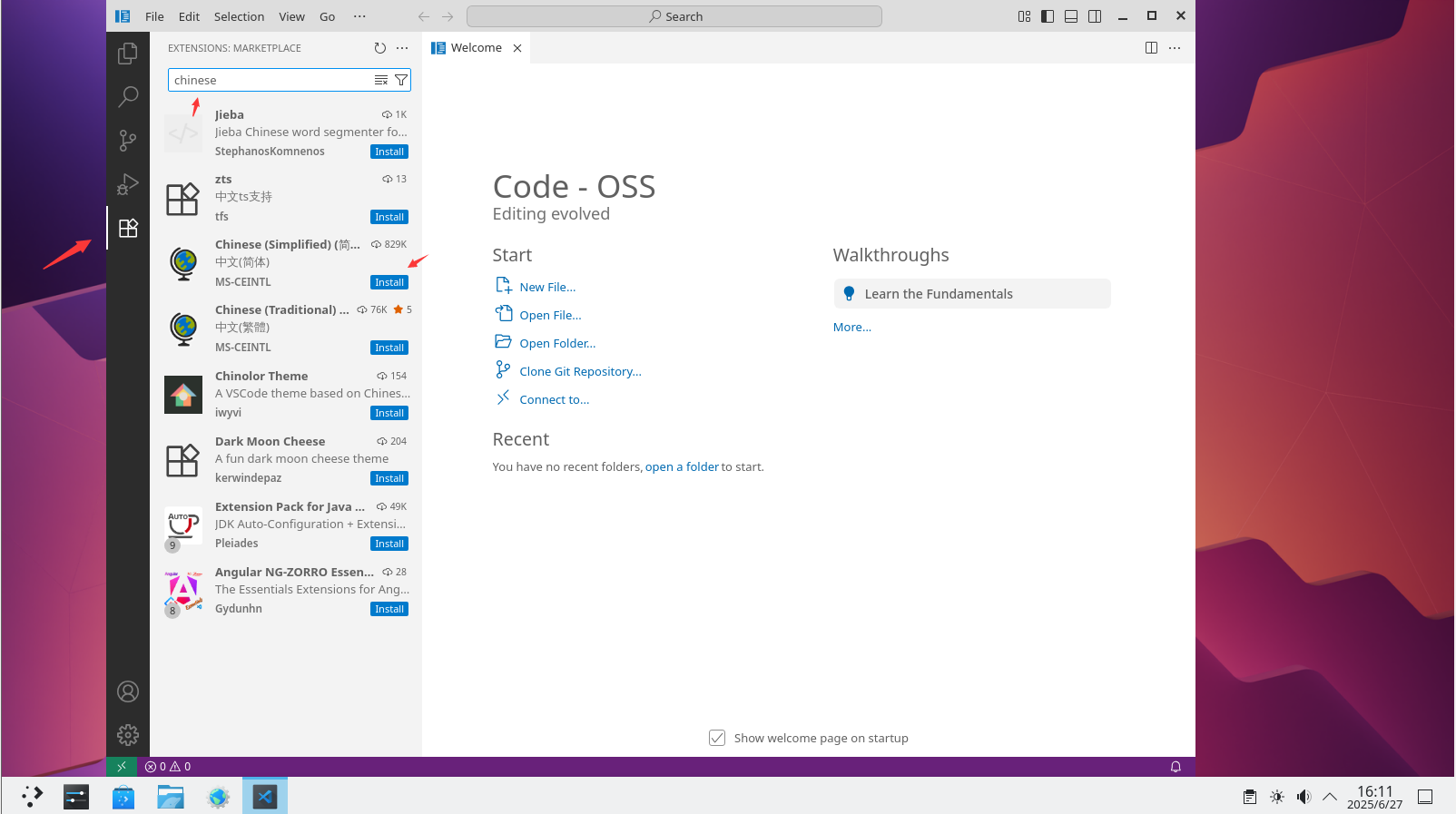Select the Dark Moon Cheese title

click(270, 441)
